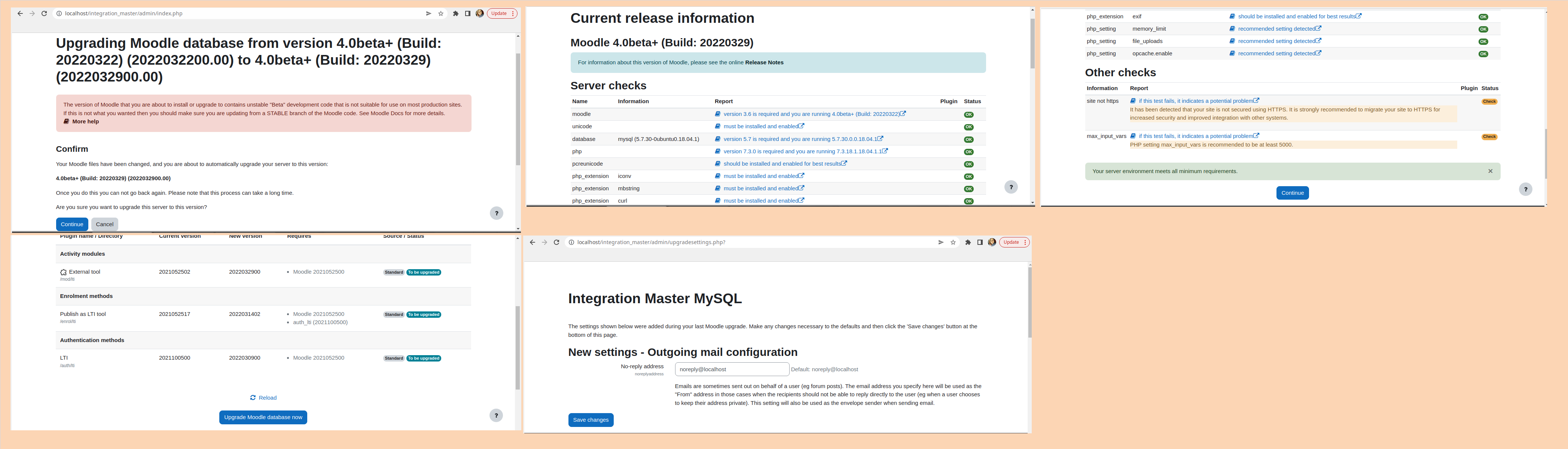
Task: Dismiss the server environment requirements alert
Action: [1490, 172]
